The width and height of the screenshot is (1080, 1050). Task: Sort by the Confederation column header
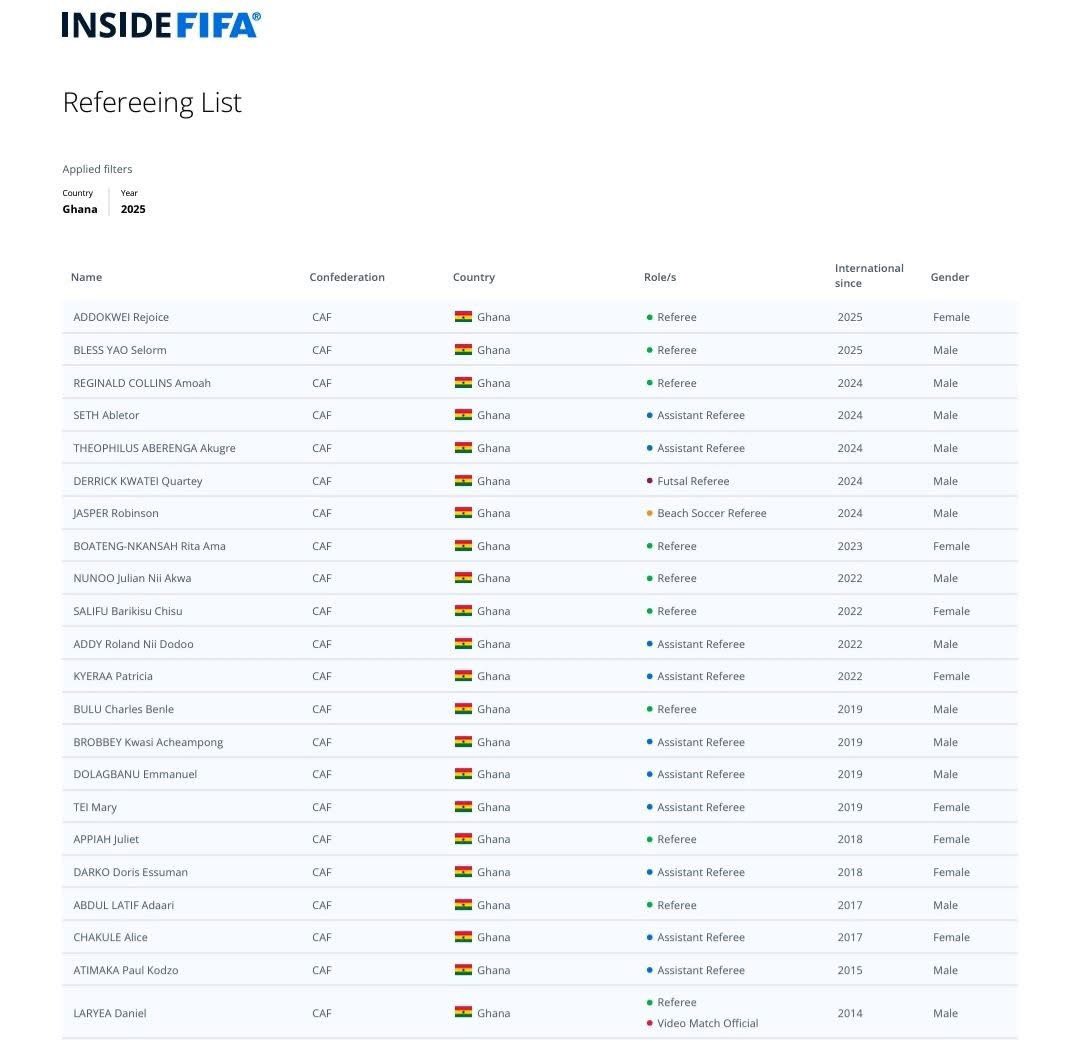pyautogui.click(x=346, y=277)
